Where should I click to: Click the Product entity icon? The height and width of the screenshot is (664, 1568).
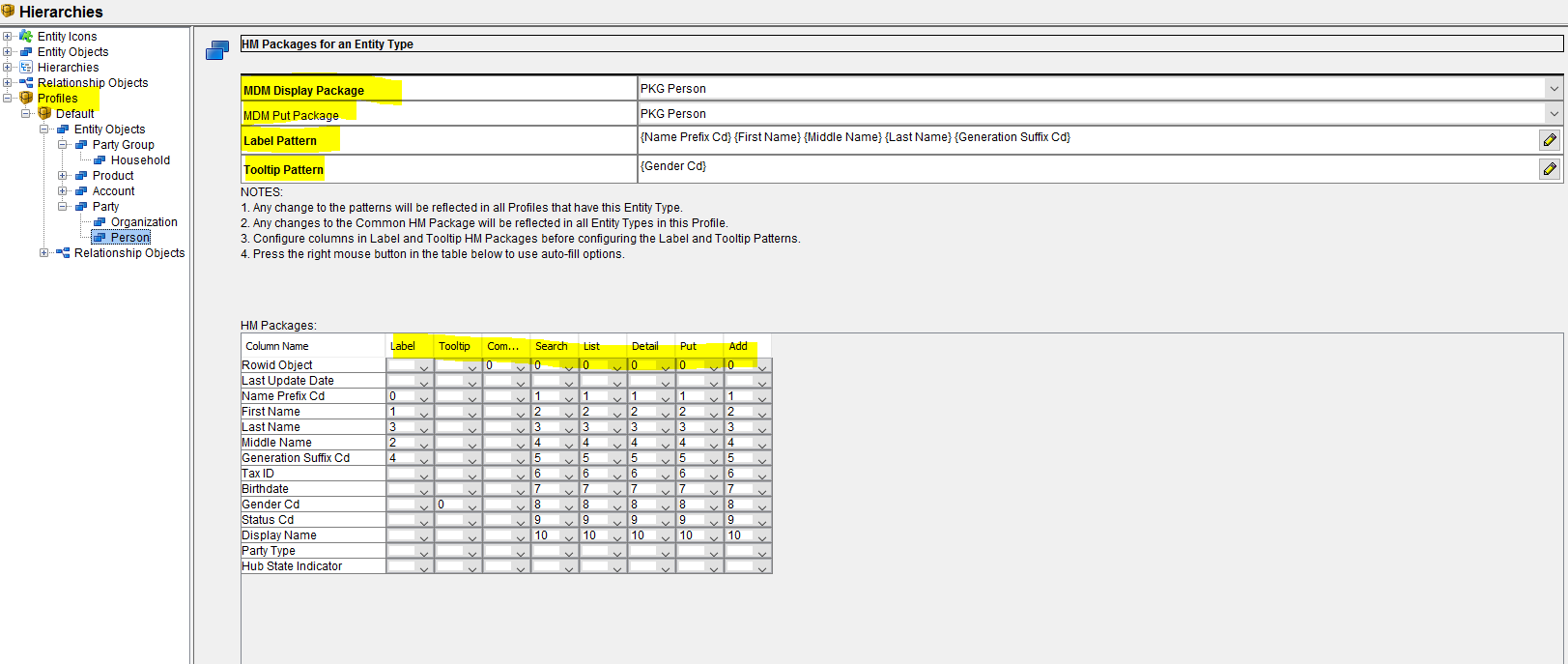click(81, 176)
